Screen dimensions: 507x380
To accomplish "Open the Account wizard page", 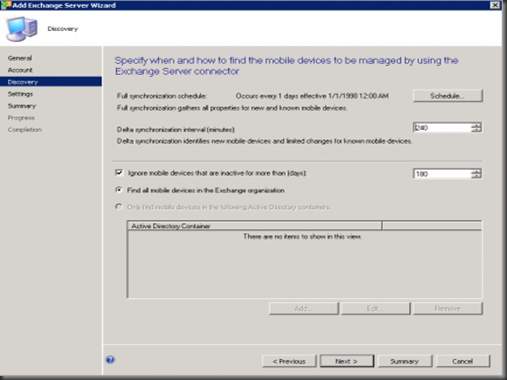I will [20, 70].
